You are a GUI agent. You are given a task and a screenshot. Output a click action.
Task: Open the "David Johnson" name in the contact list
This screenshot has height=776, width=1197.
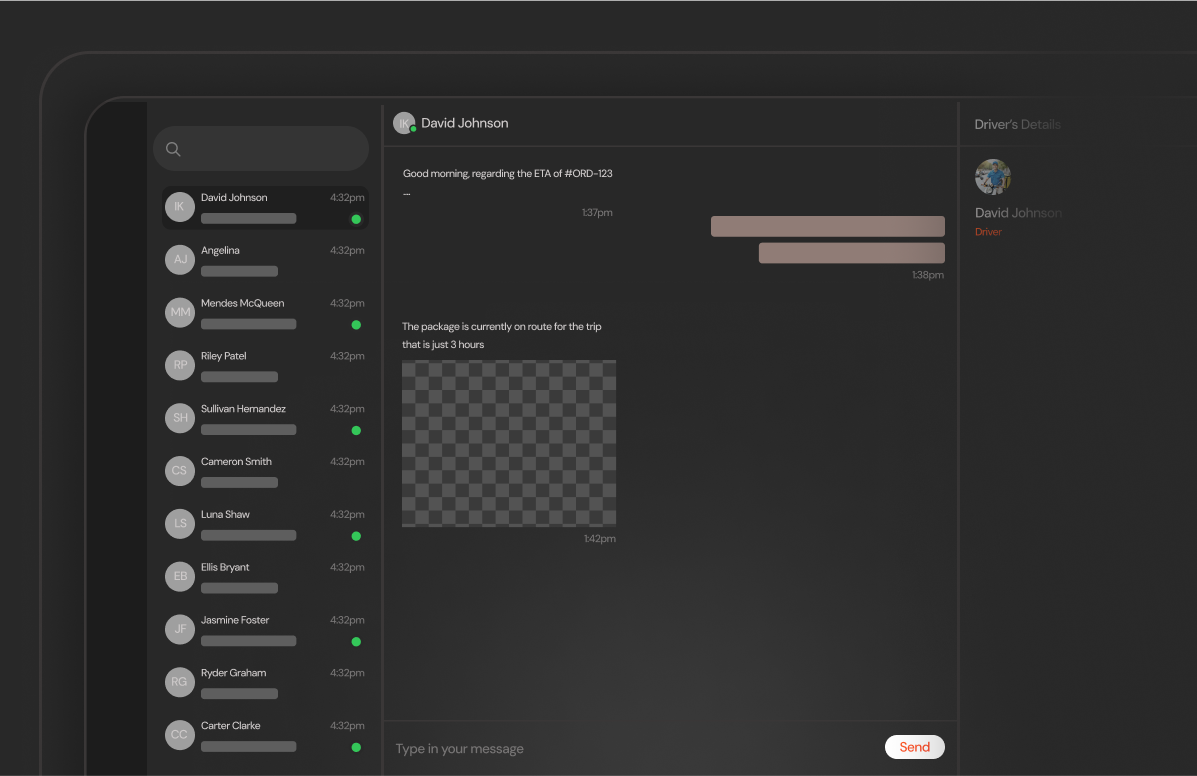(x=234, y=198)
